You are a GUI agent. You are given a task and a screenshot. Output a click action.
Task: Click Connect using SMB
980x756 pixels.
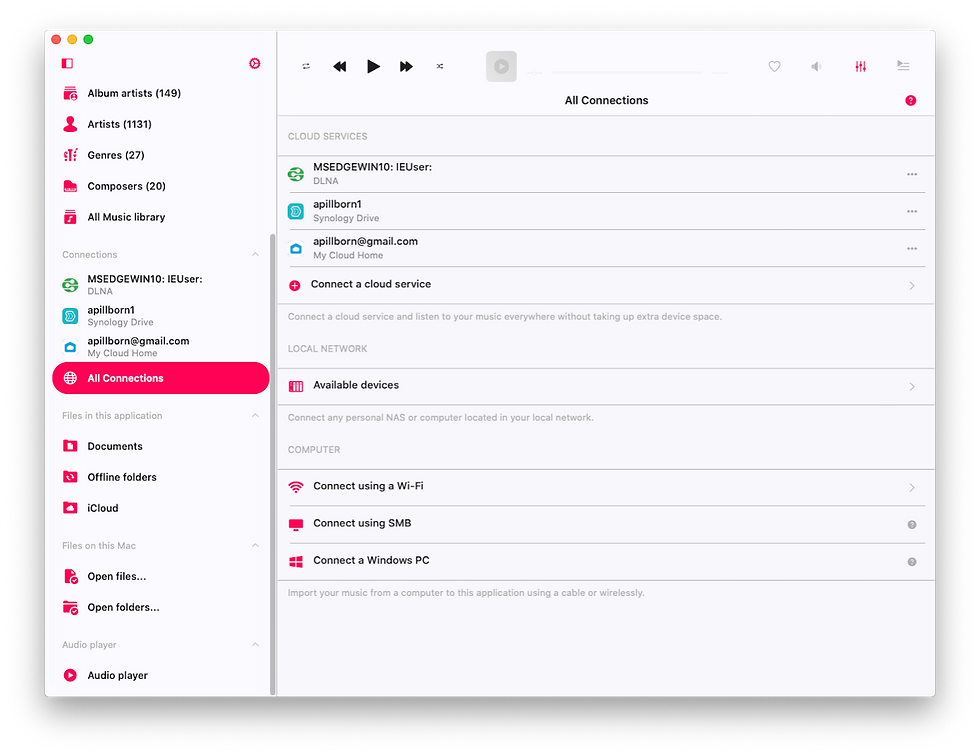tap(606, 524)
